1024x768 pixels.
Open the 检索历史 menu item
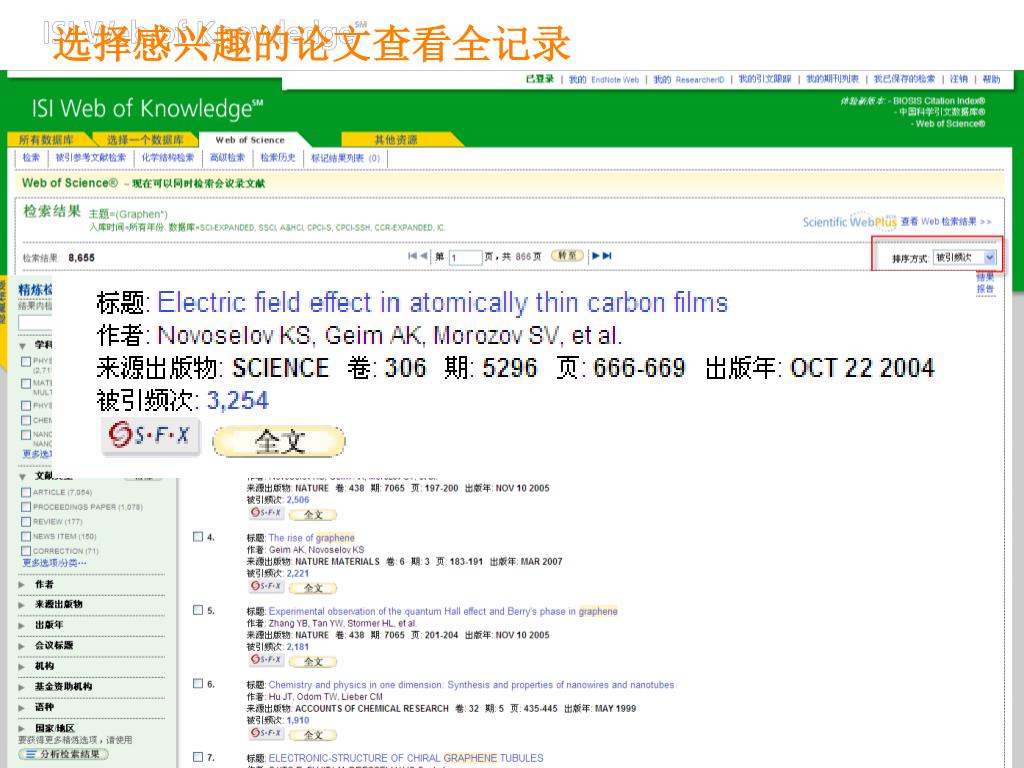pos(278,157)
